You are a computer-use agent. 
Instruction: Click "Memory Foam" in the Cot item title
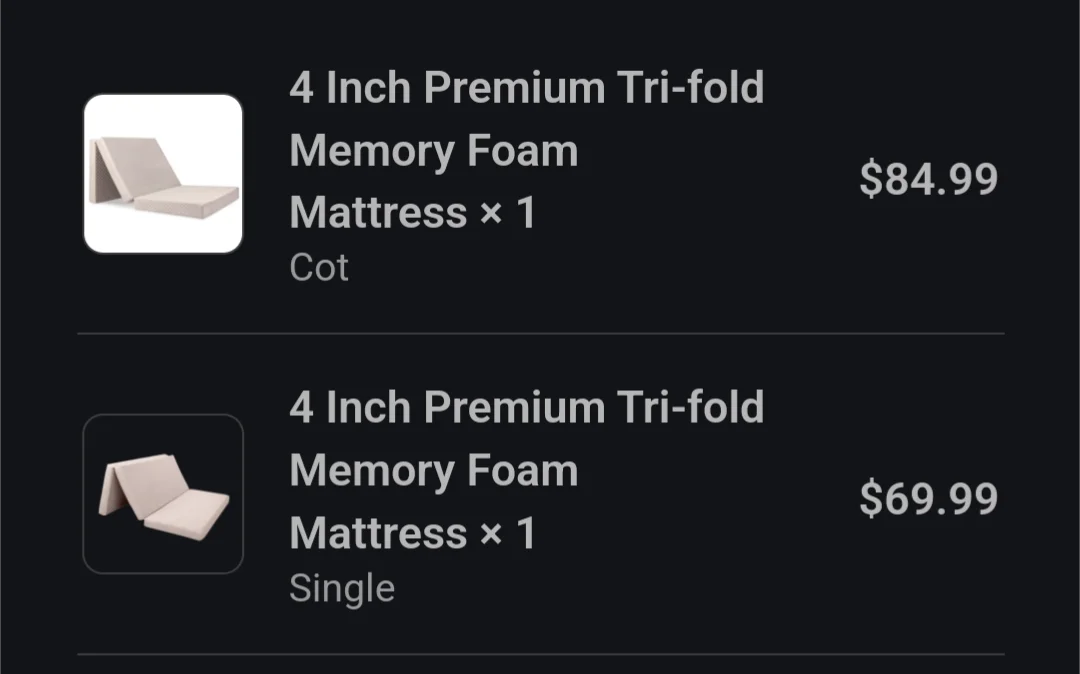click(434, 151)
